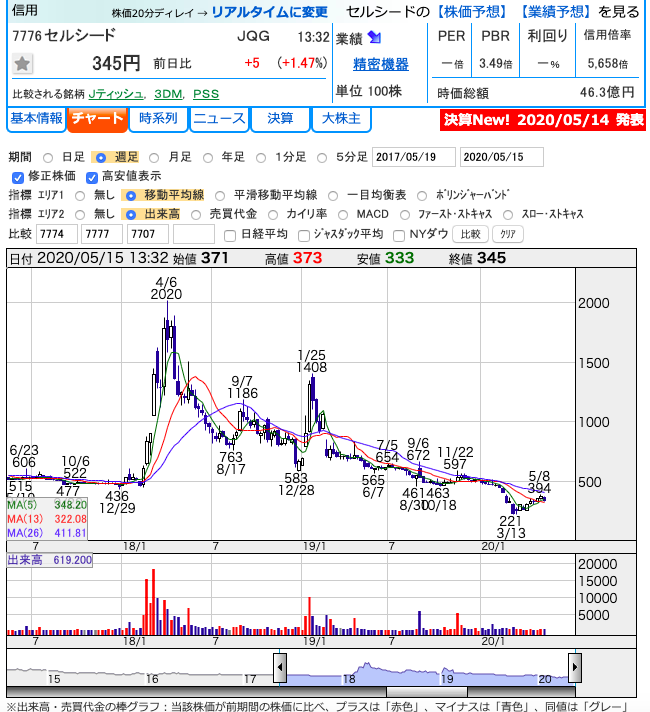
Task: Click start date field 2017/05/19
Action: tap(413, 157)
